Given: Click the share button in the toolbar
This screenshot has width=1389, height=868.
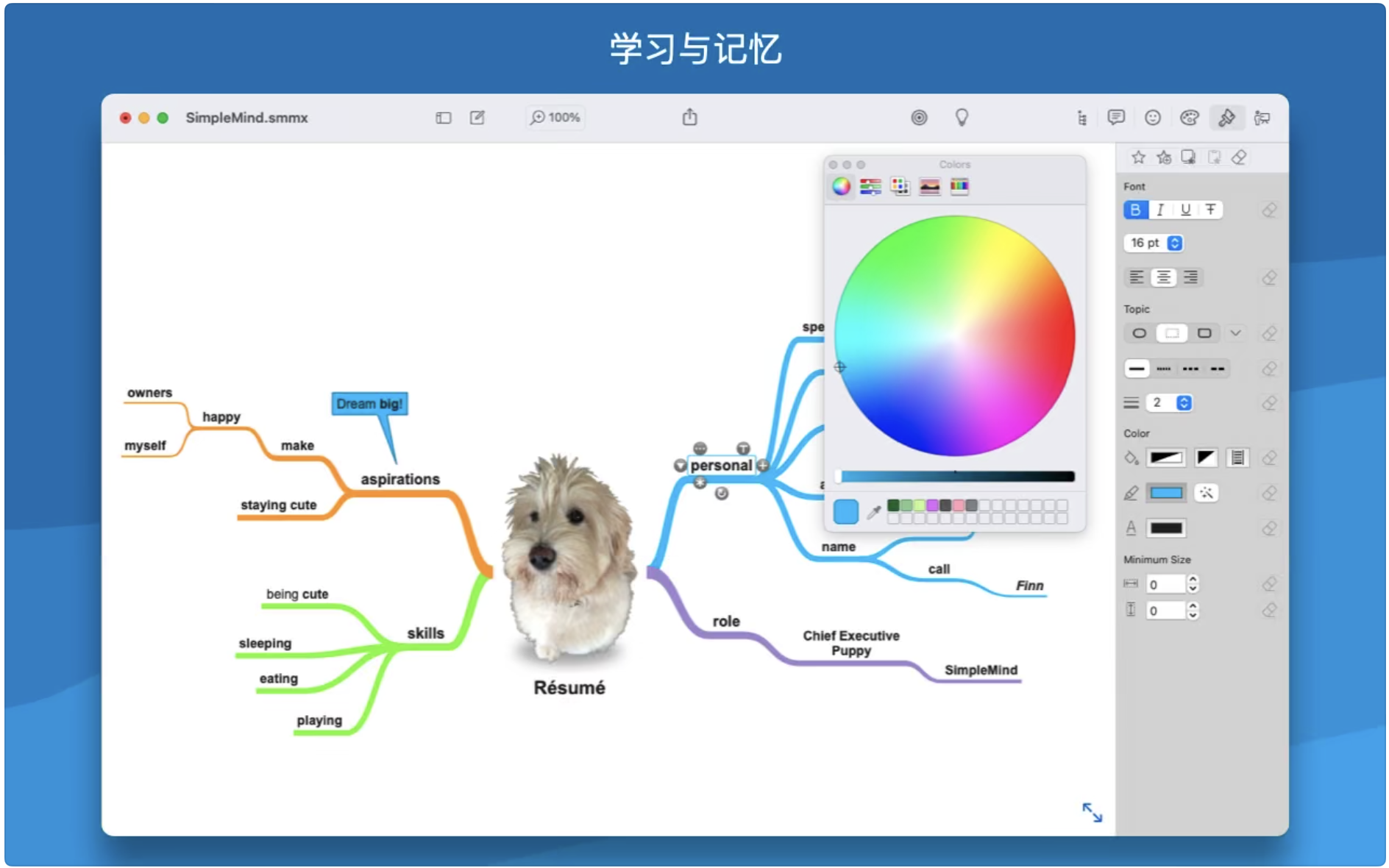Looking at the screenshot, I should click(689, 116).
